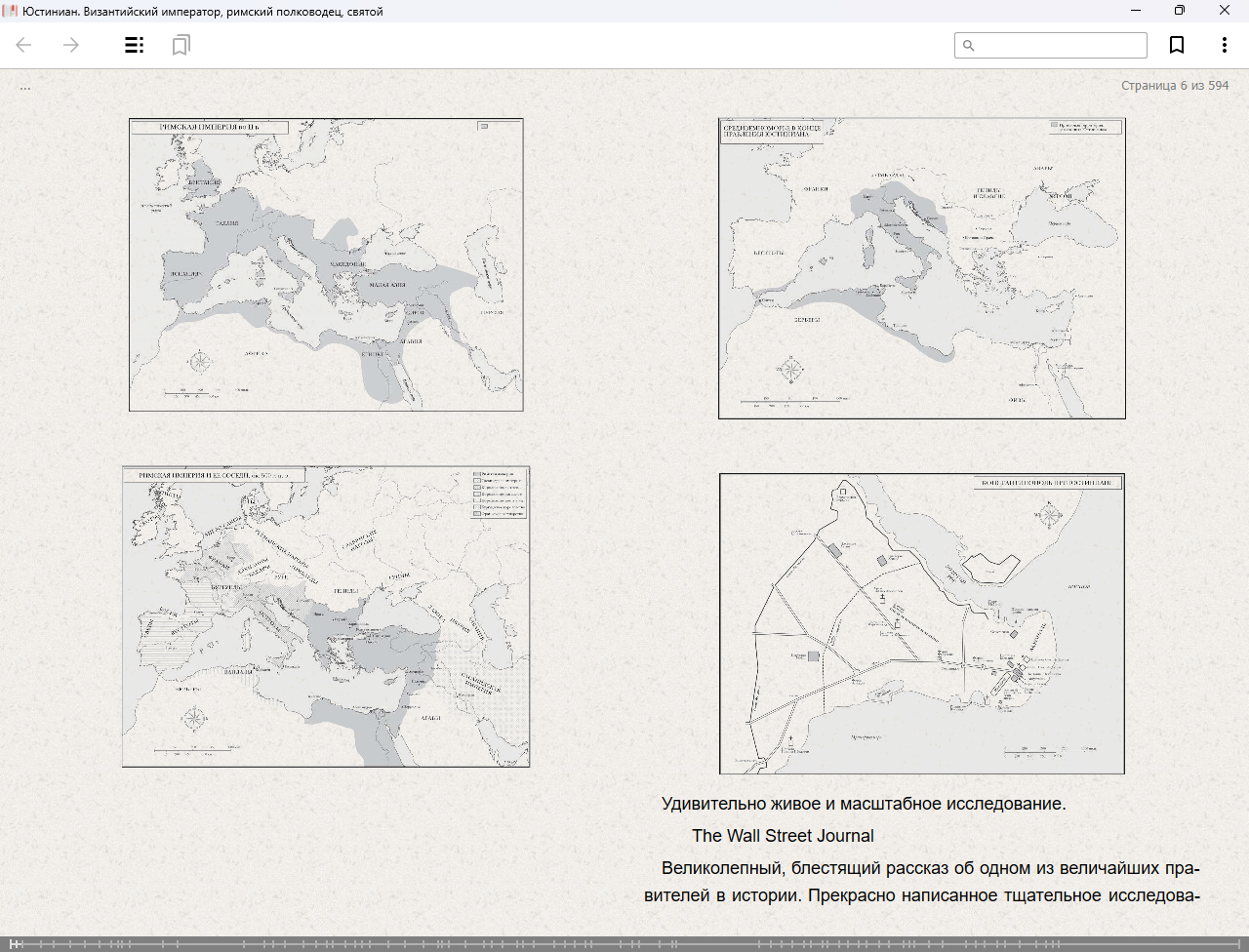Click the current position marker on progress bar
The image size is (1249, 952).
click(13, 943)
